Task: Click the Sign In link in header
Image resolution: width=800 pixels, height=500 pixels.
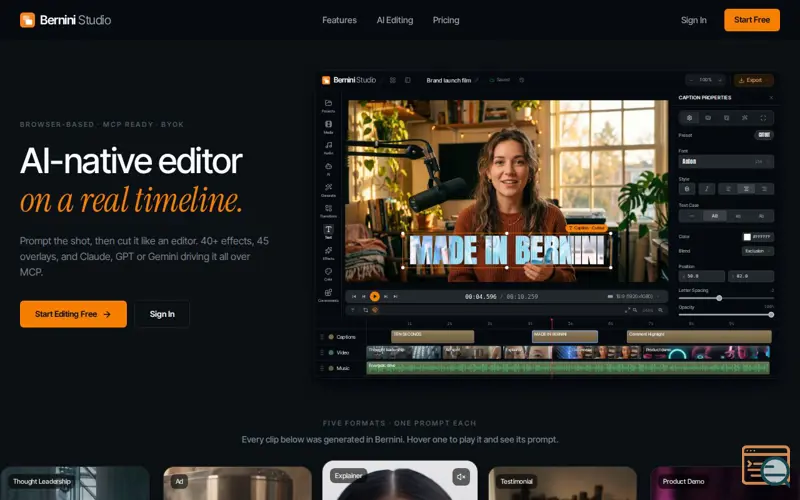Action: coord(693,20)
